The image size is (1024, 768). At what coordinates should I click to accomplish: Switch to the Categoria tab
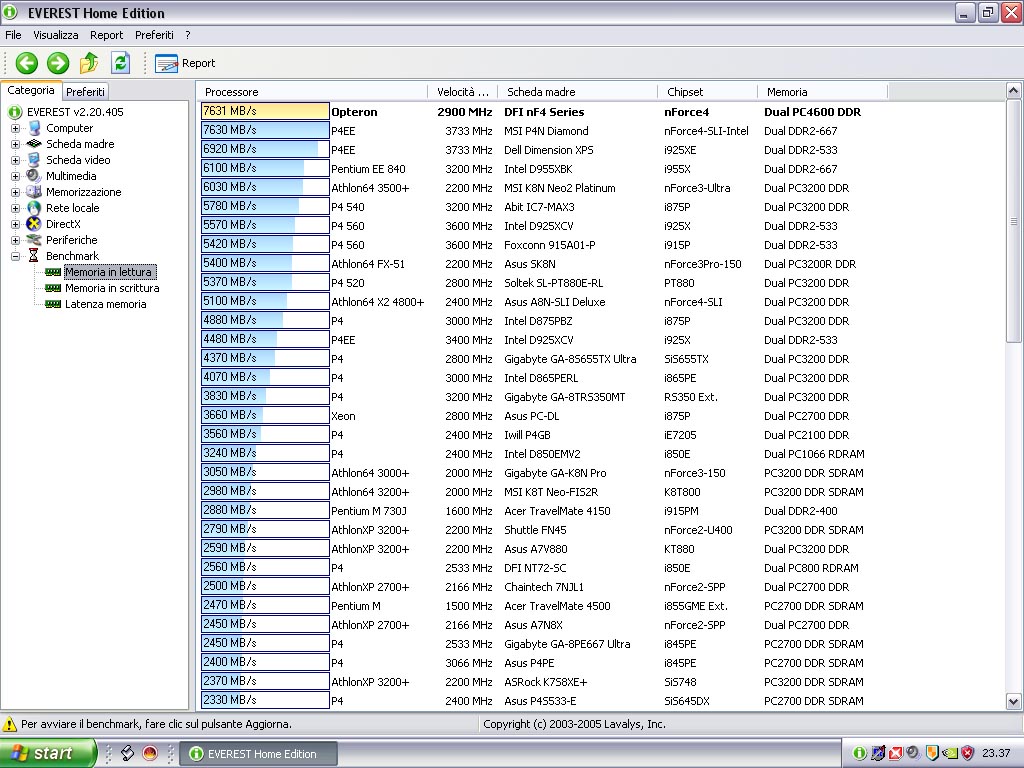pos(31,90)
